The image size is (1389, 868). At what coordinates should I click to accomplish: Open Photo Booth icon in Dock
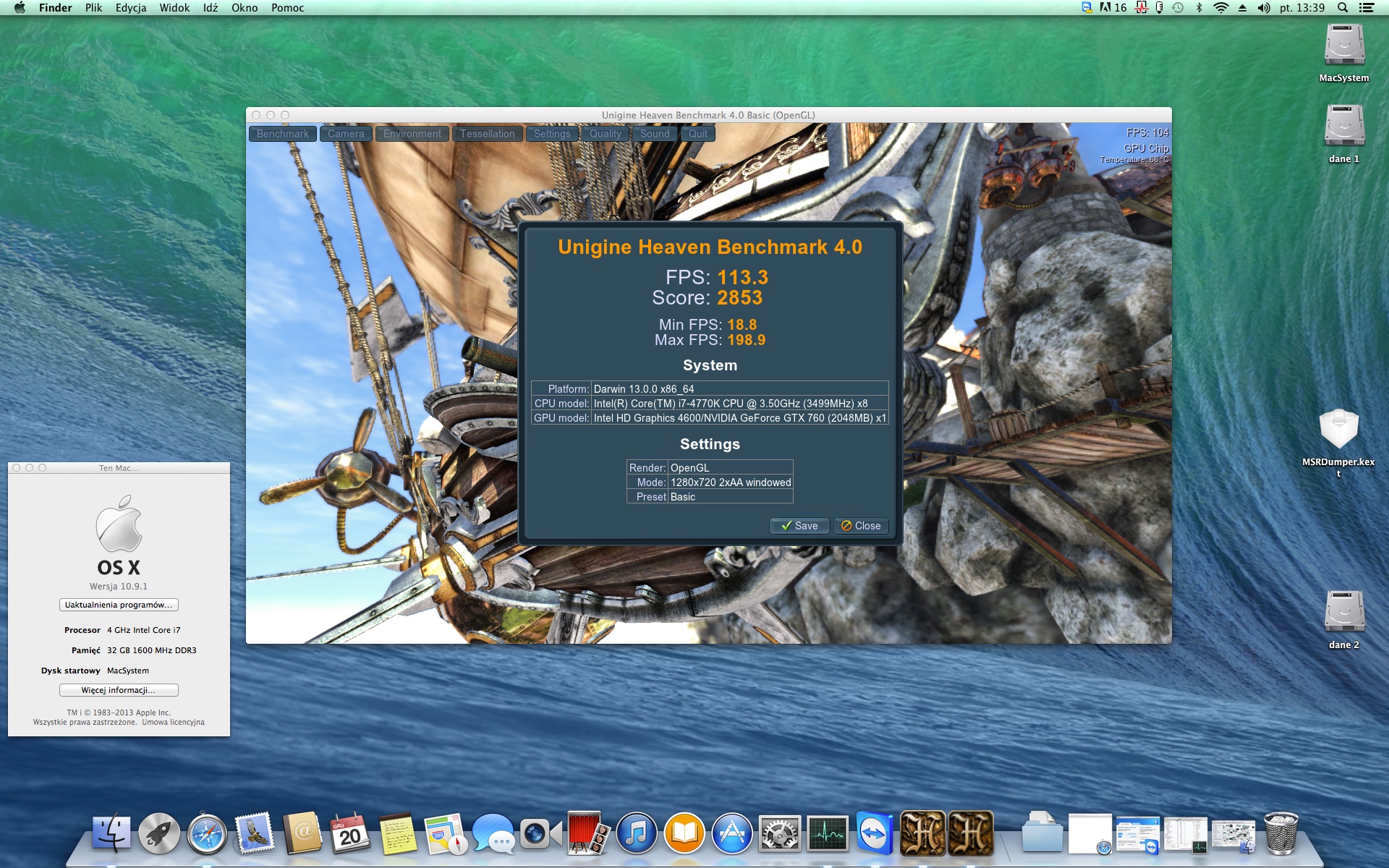(589, 833)
